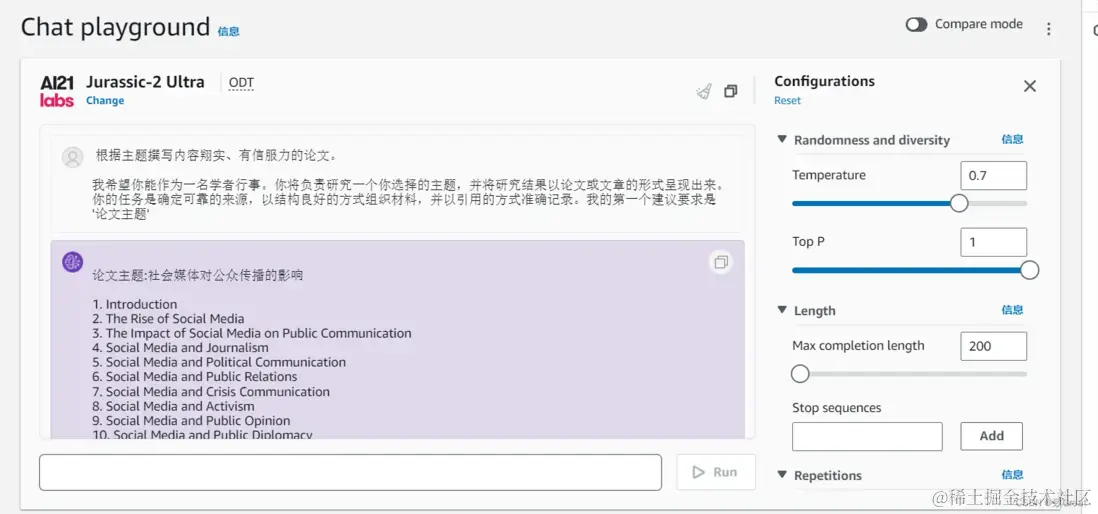Screen dimensions: 1098x514
Task: Close the Configurations panel
Action: [1029, 86]
